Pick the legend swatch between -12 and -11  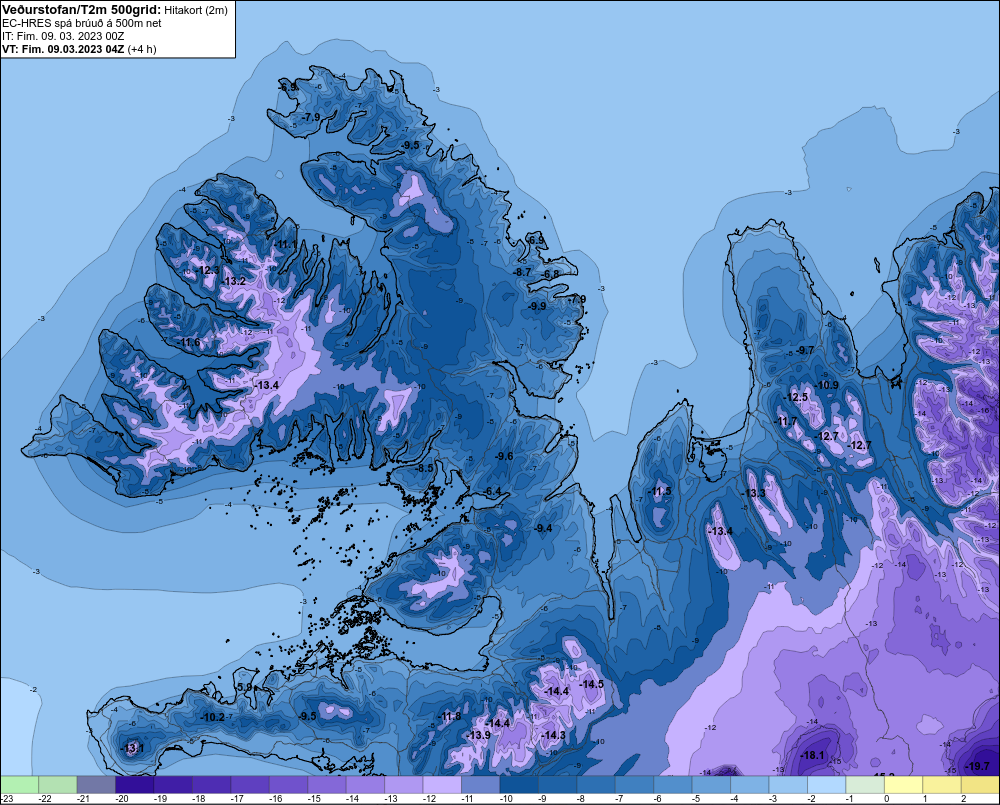coord(442,785)
